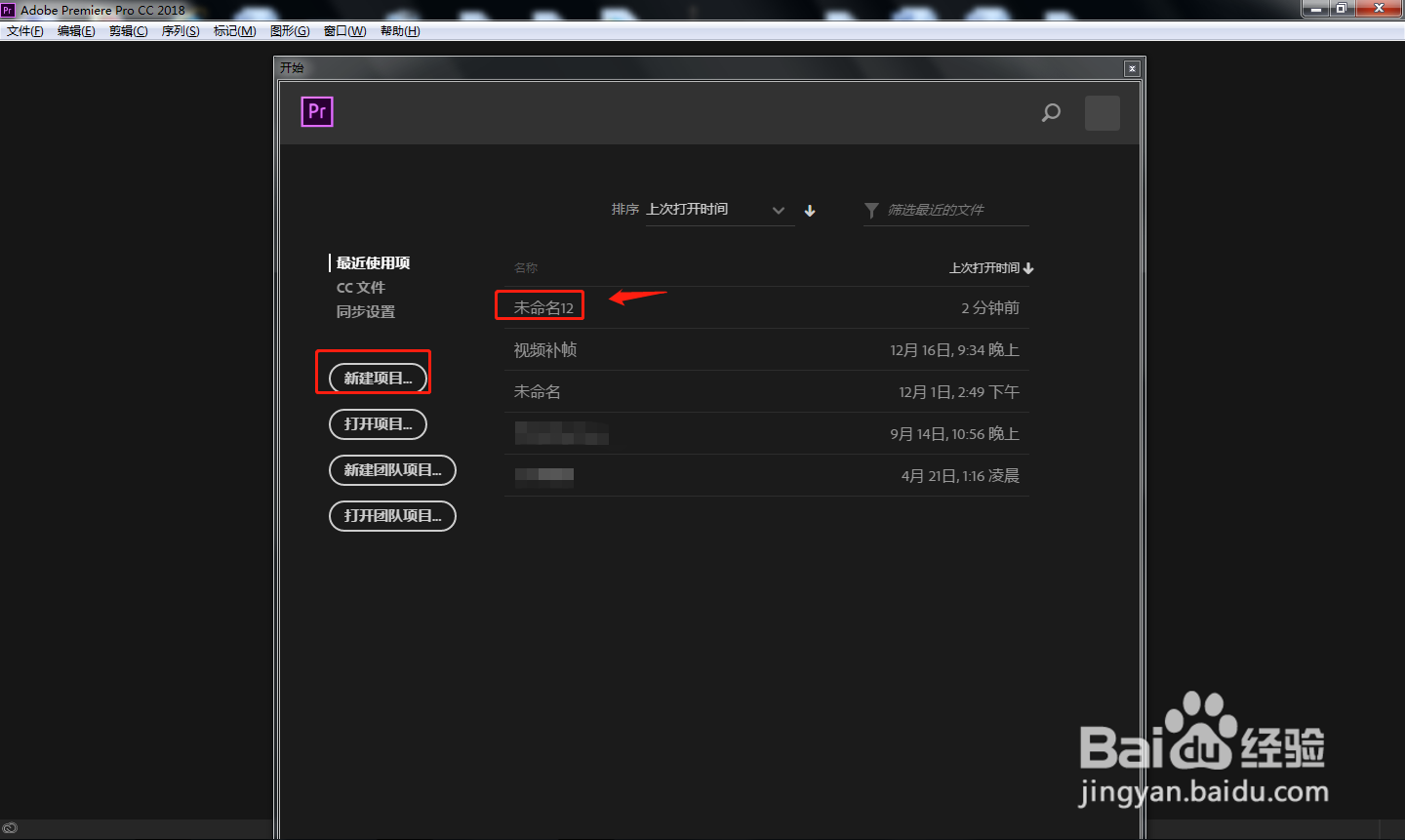
Task: Open the 标记(M) menu
Action: [235, 31]
